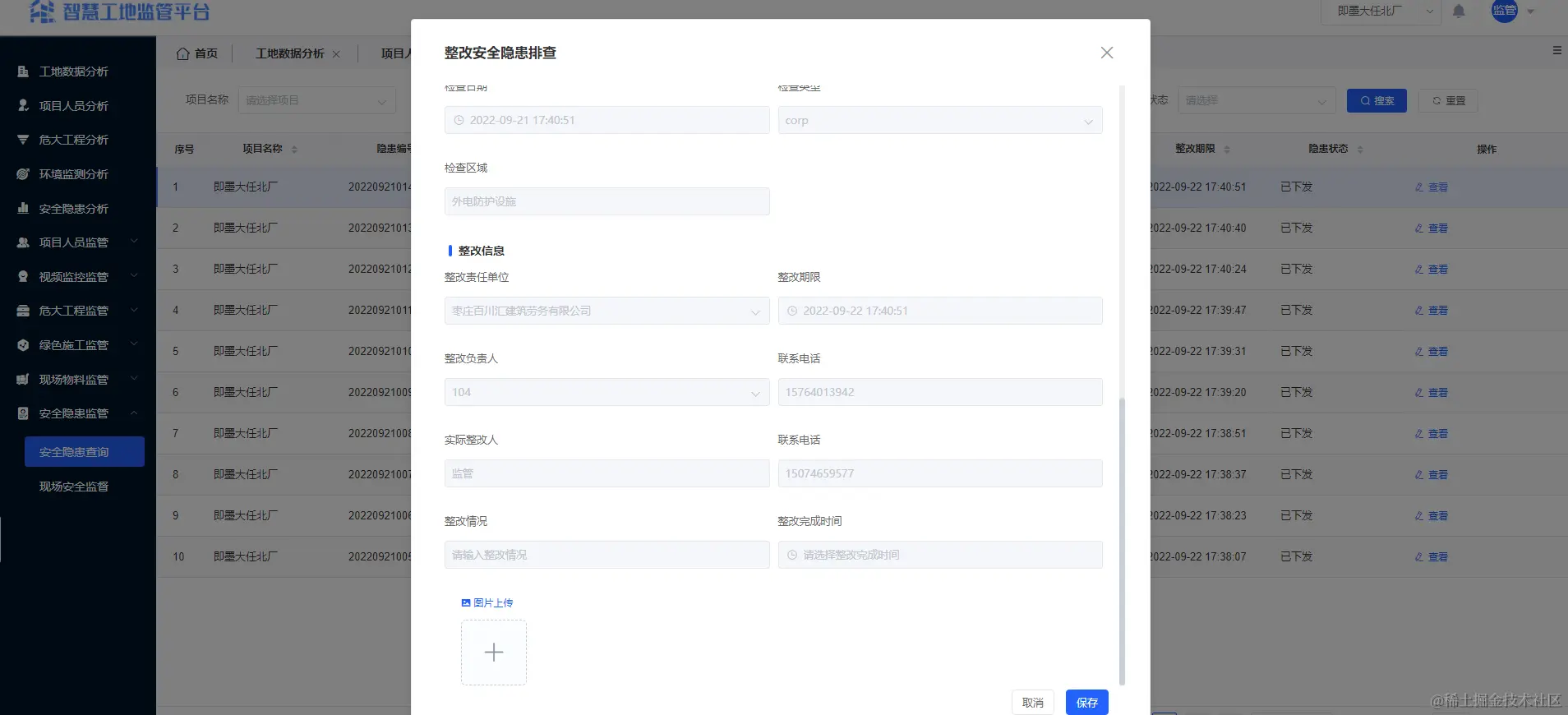The image size is (1568, 715).
Task: Click 查看 link in row 3
Action: click(1431, 270)
